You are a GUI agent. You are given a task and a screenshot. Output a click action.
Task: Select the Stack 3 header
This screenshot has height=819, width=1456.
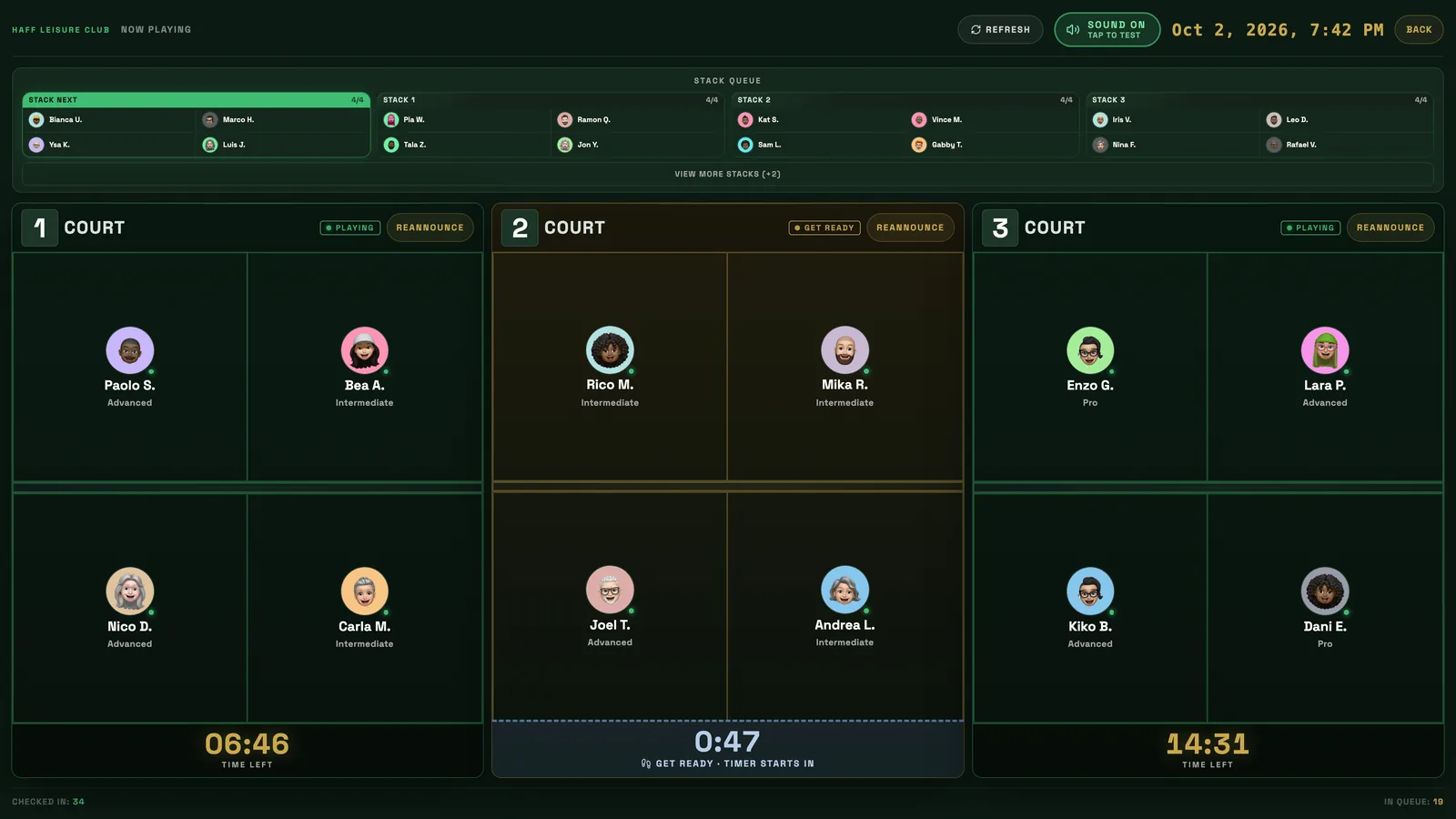click(x=1259, y=100)
